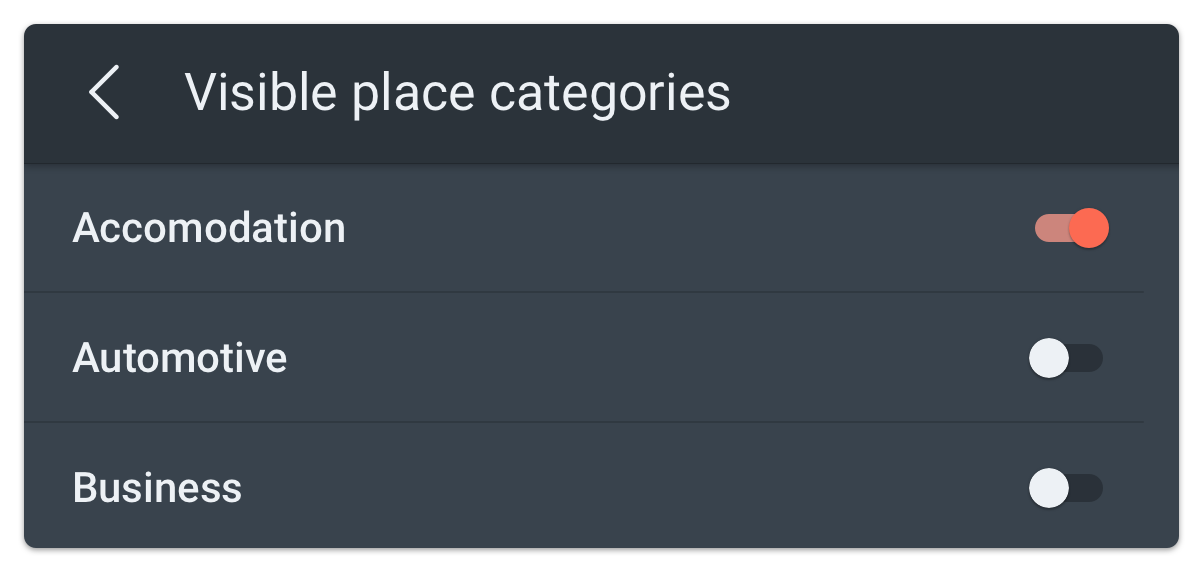This screenshot has width=1203, height=572.
Task: Tap the dark track of Automotive switch
Action: (x=1087, y=358)
